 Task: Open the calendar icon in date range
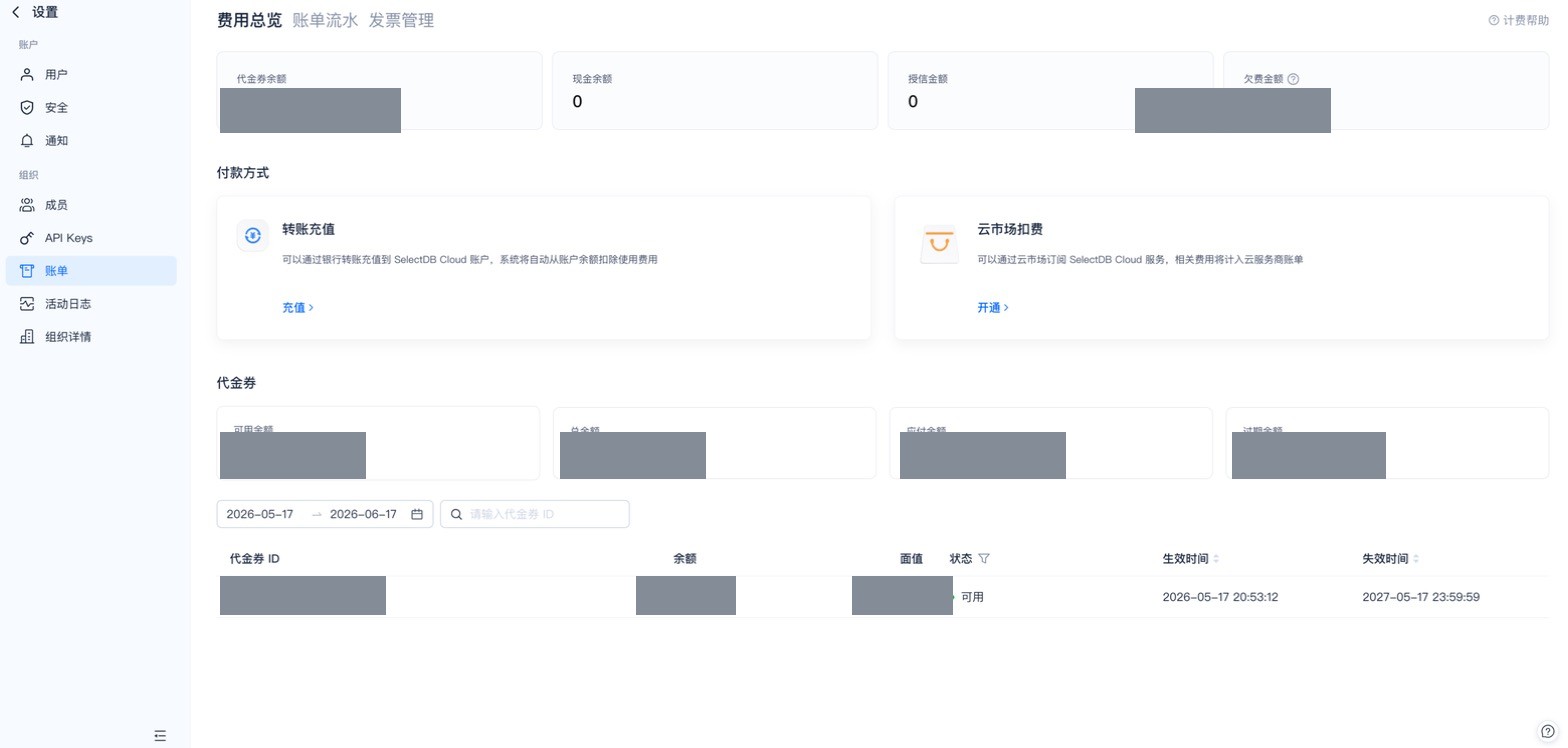click(x=417, y=514)
